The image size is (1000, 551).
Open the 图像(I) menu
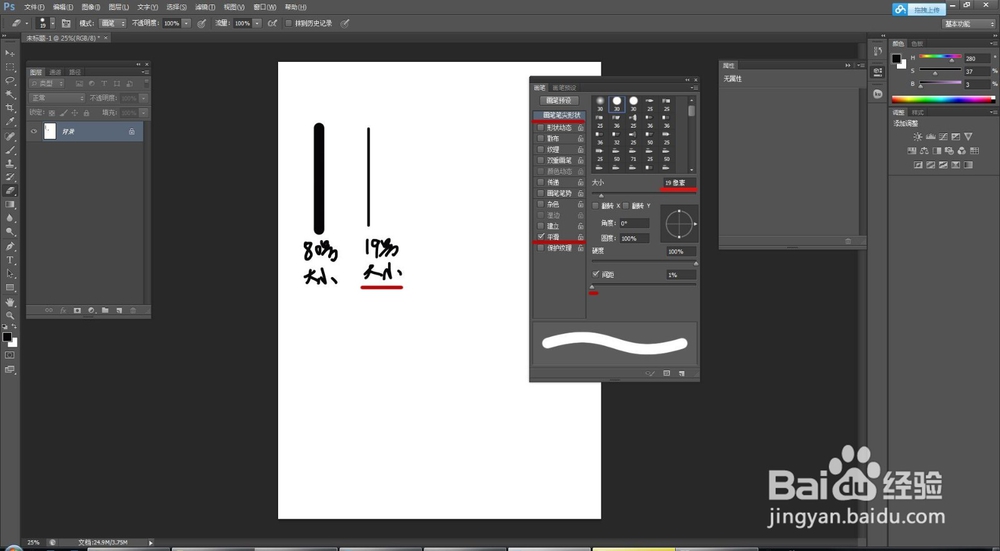(x=91, y=7)
